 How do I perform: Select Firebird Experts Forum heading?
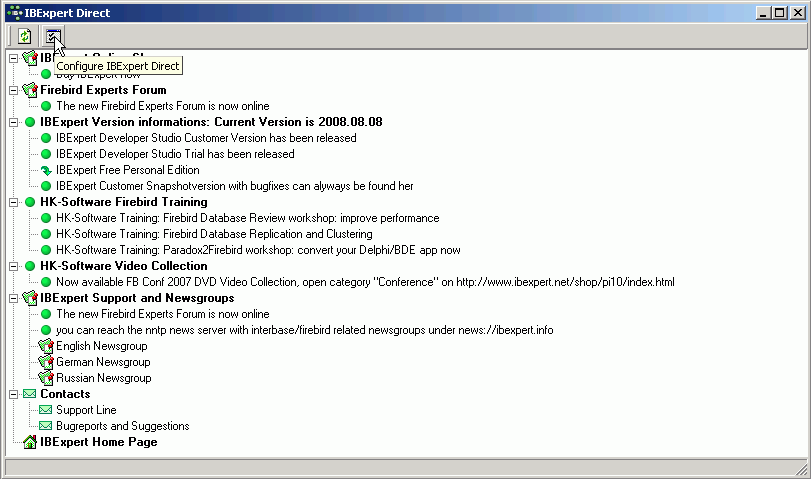pyautogui.click(x=103, y=90)
